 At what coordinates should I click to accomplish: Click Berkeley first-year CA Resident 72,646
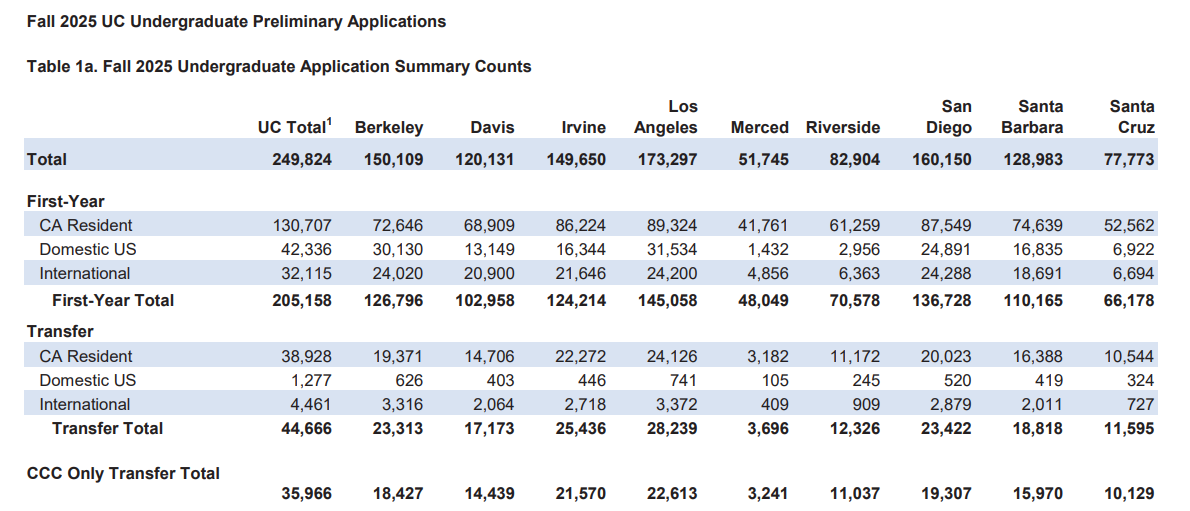(x=398, y=225)
